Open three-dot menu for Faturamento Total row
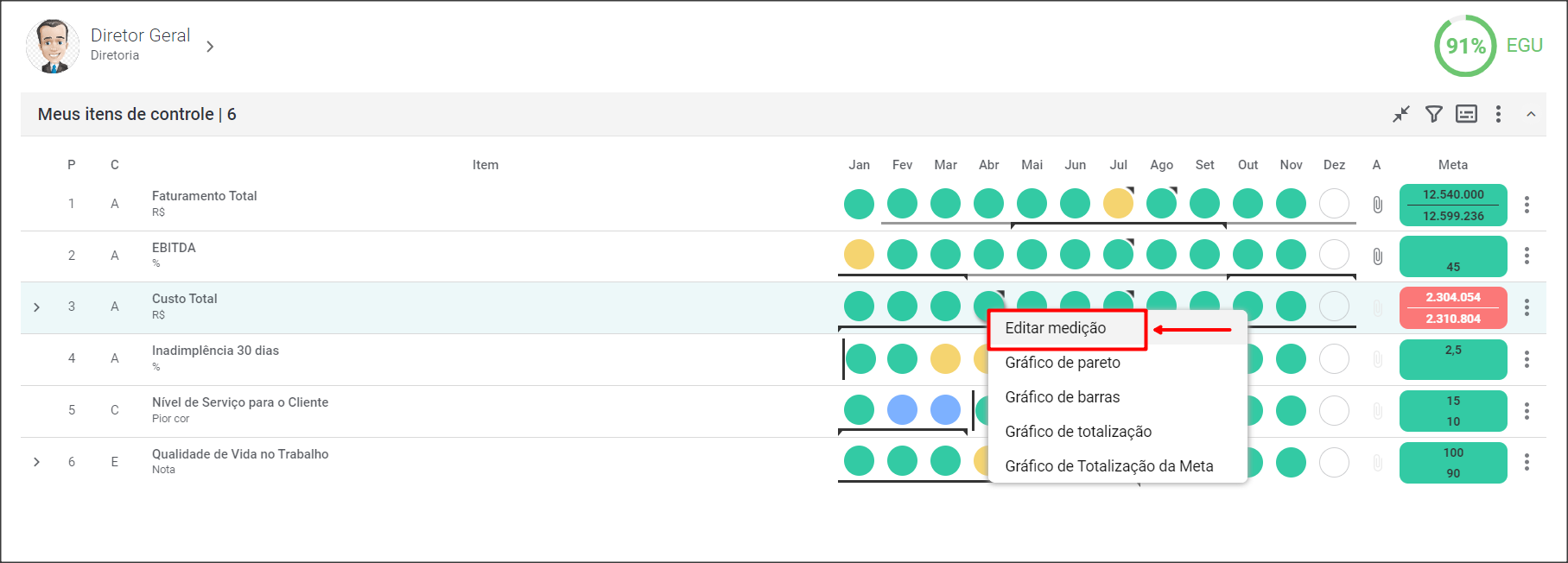This screenshot has height=563, width=1568. tap(1527, 205)
